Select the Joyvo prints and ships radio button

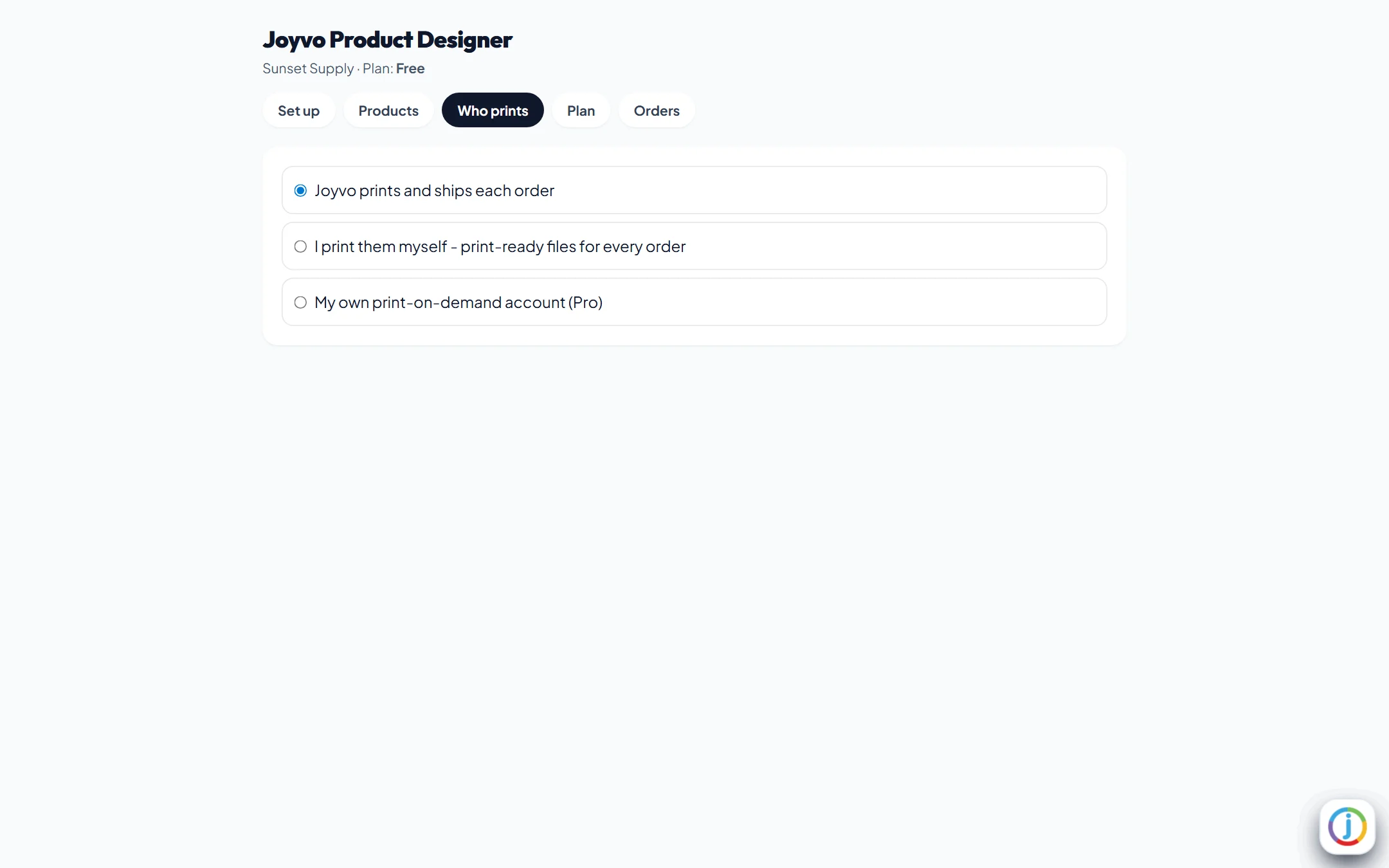(x=300, y=190)
